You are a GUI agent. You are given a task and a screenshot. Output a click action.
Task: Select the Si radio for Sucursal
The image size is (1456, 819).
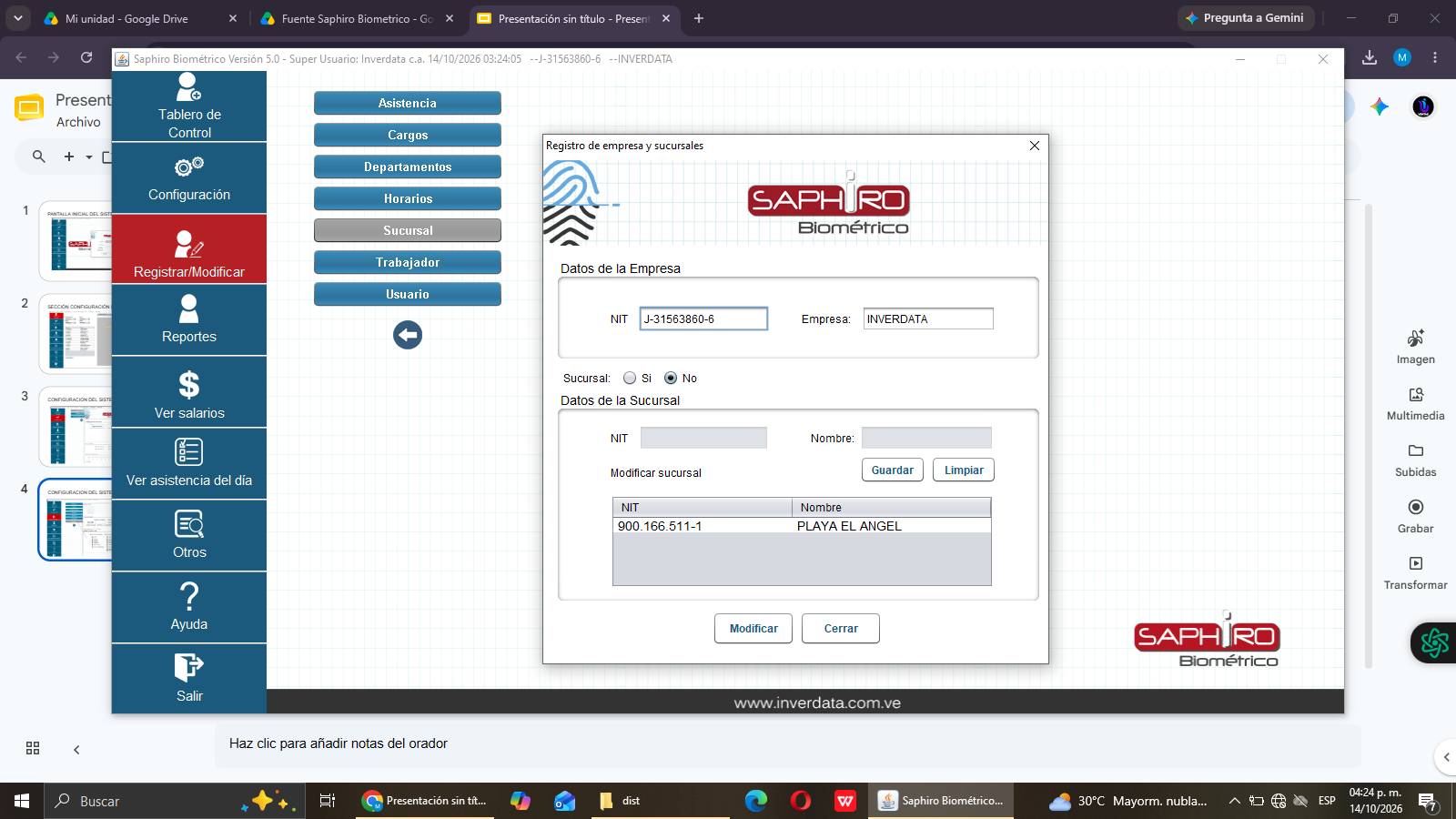[x=630, y=378]
